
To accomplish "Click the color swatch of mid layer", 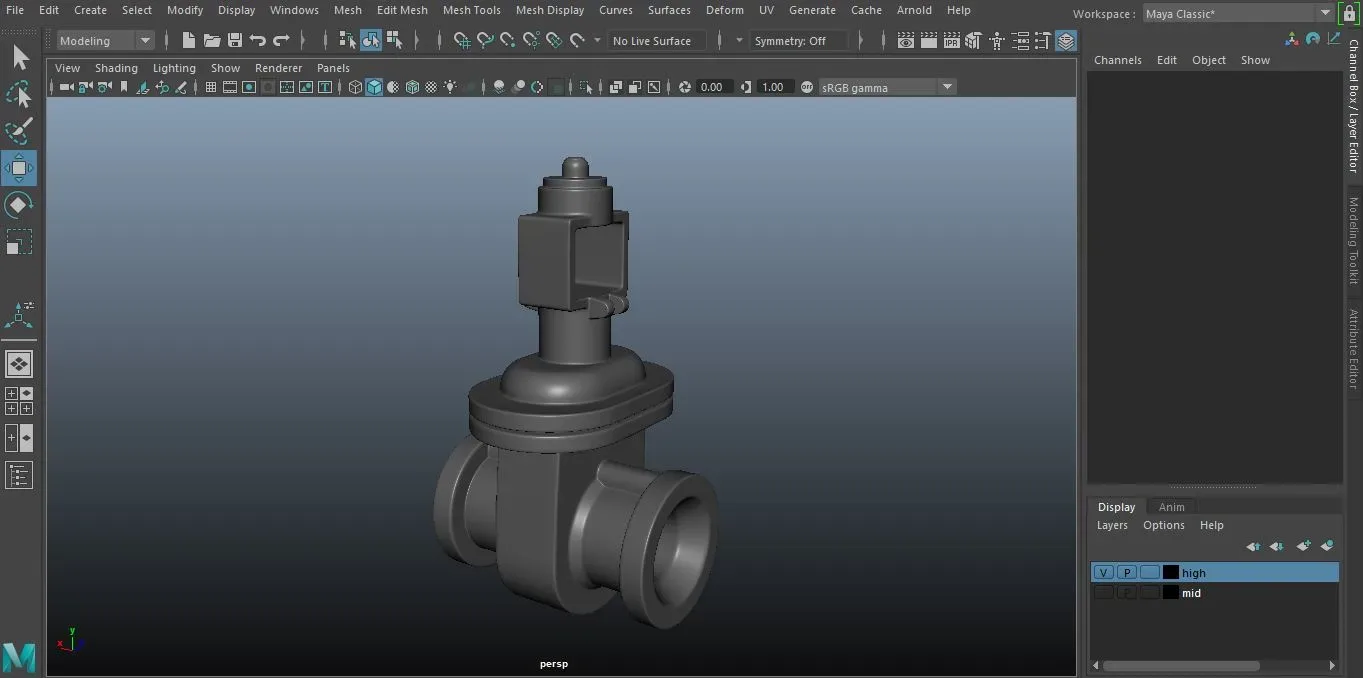I will tap(1170, 593).
